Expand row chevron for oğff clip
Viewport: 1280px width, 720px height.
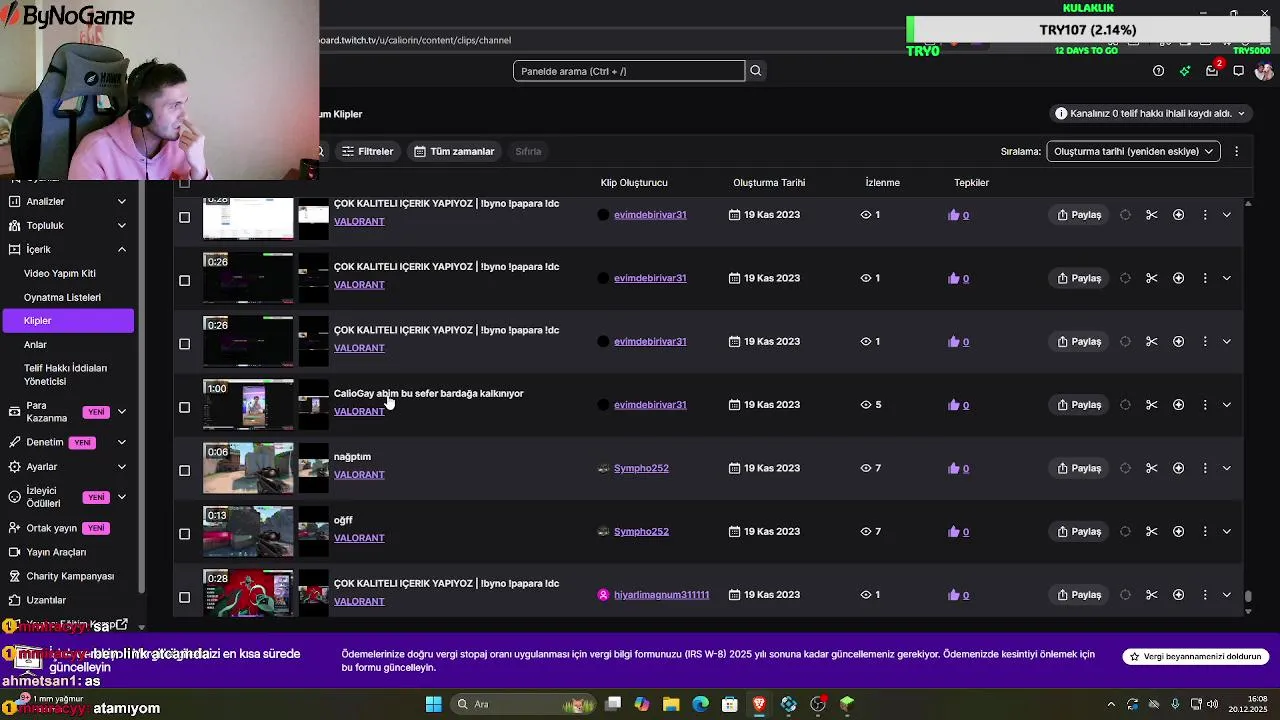pos(1227,531)
